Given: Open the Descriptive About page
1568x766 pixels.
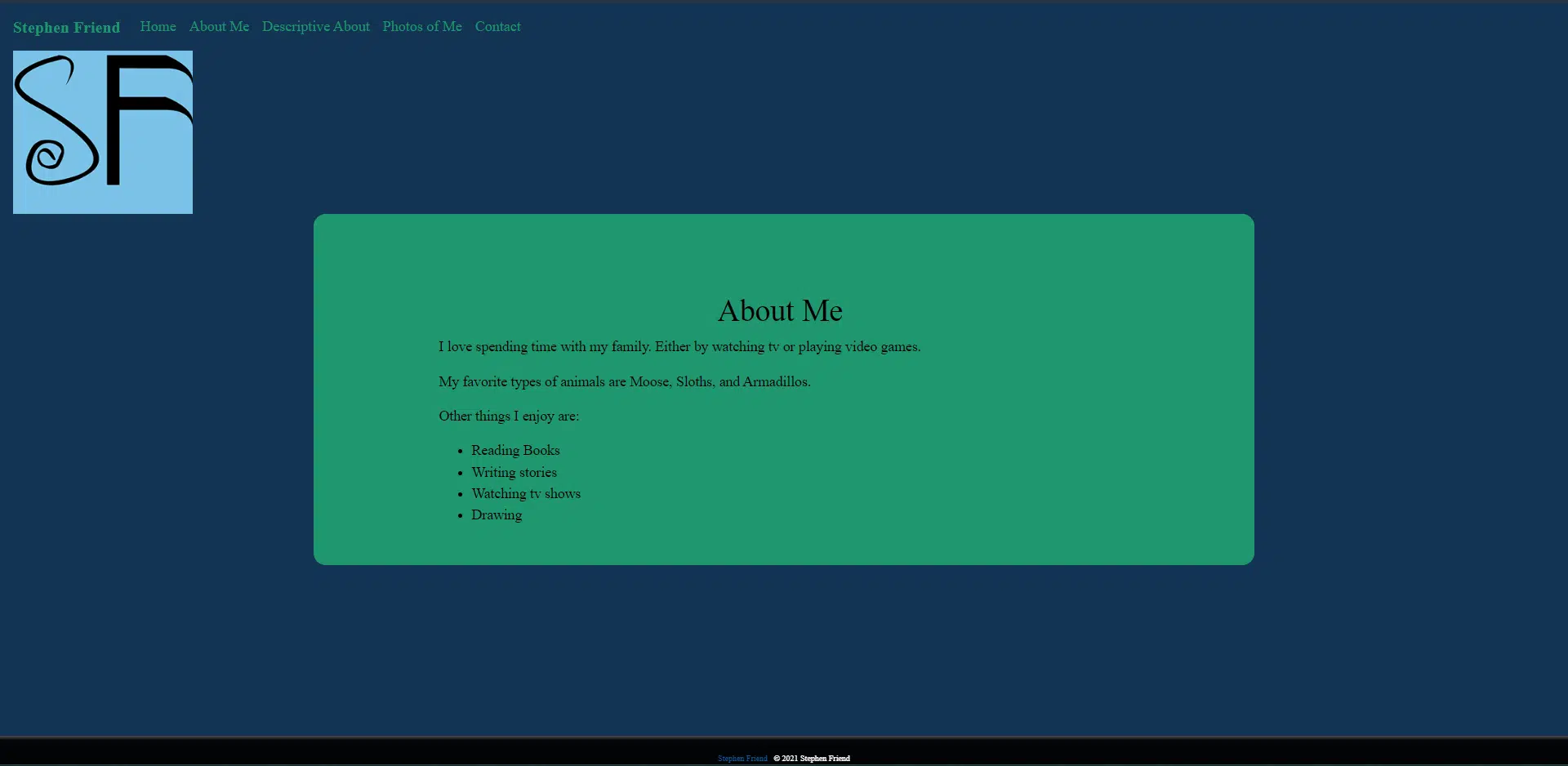Looking at the screenshot, I should [x=315, y=26].
